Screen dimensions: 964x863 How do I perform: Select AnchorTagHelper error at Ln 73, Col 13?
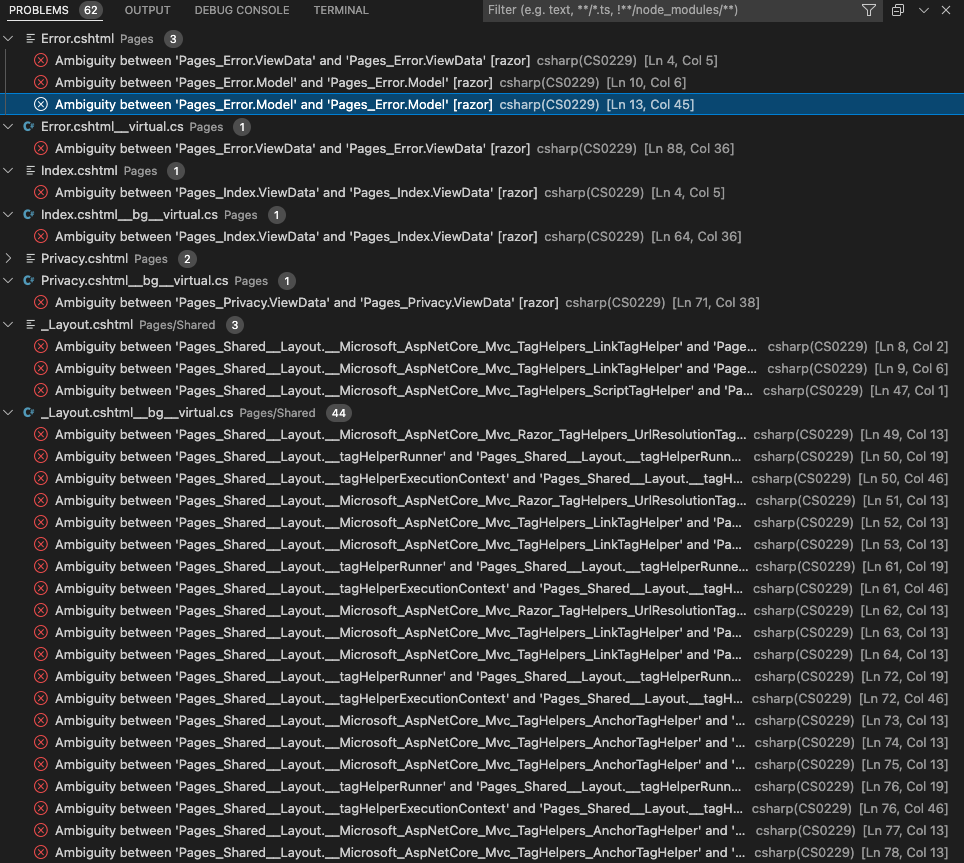tap(400, 720)
